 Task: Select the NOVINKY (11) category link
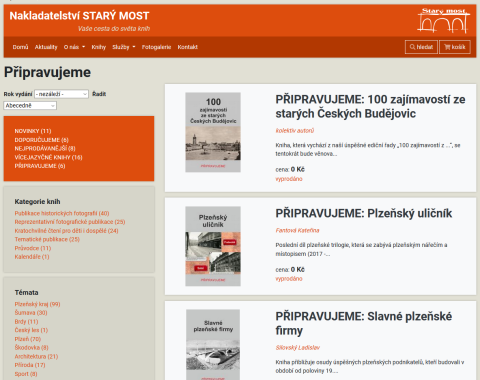coord(33,131)
